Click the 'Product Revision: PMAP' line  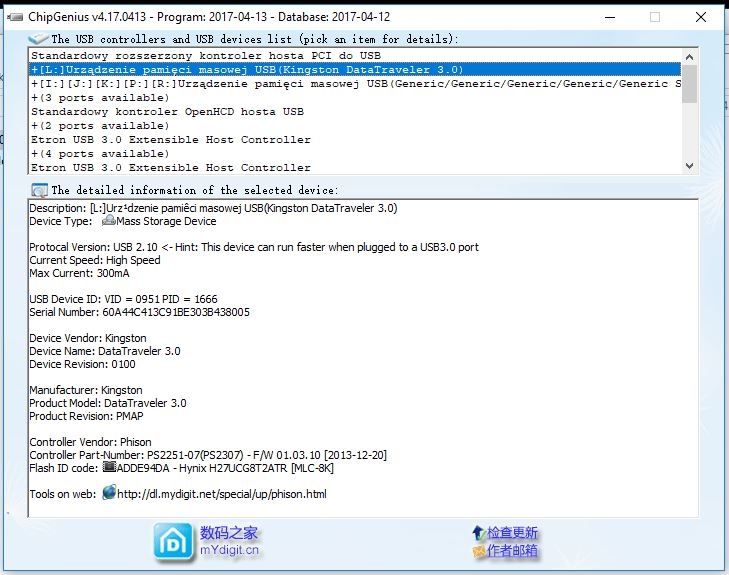[x=86, y=416]
